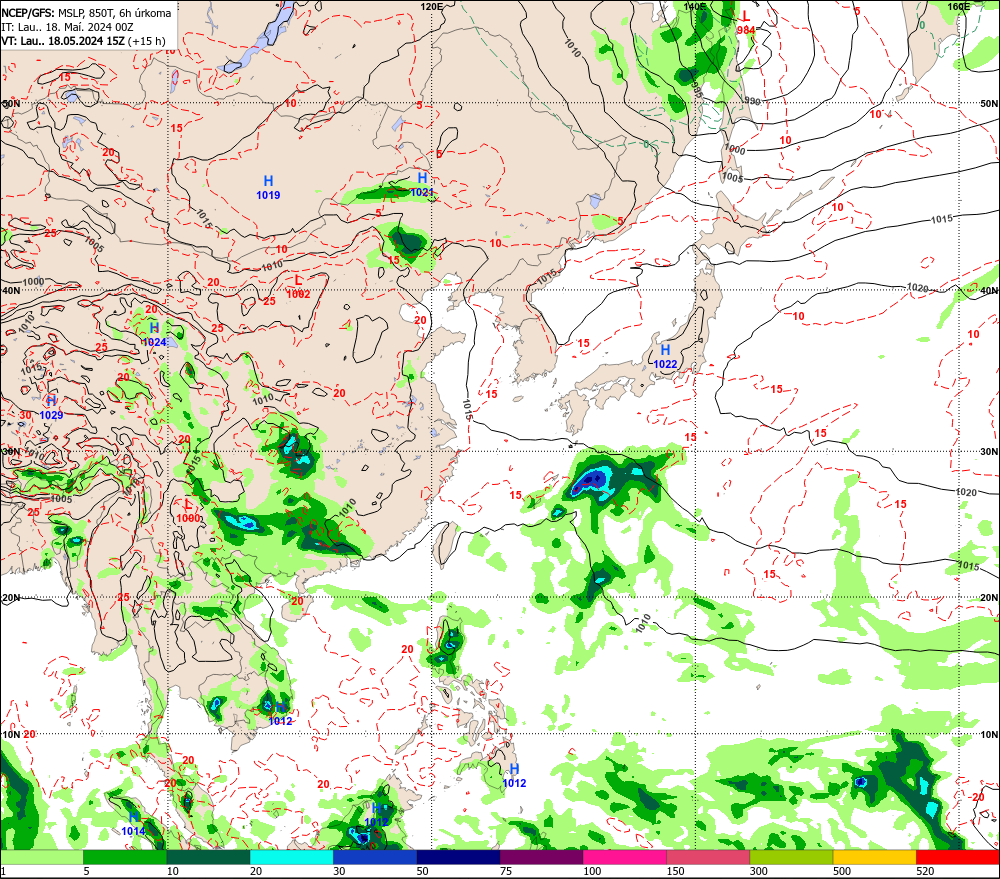This screenshot has width=1000, height=879.
Task: Pick the blue 30–50 mm legend swatch
Action: coord(375,857)
